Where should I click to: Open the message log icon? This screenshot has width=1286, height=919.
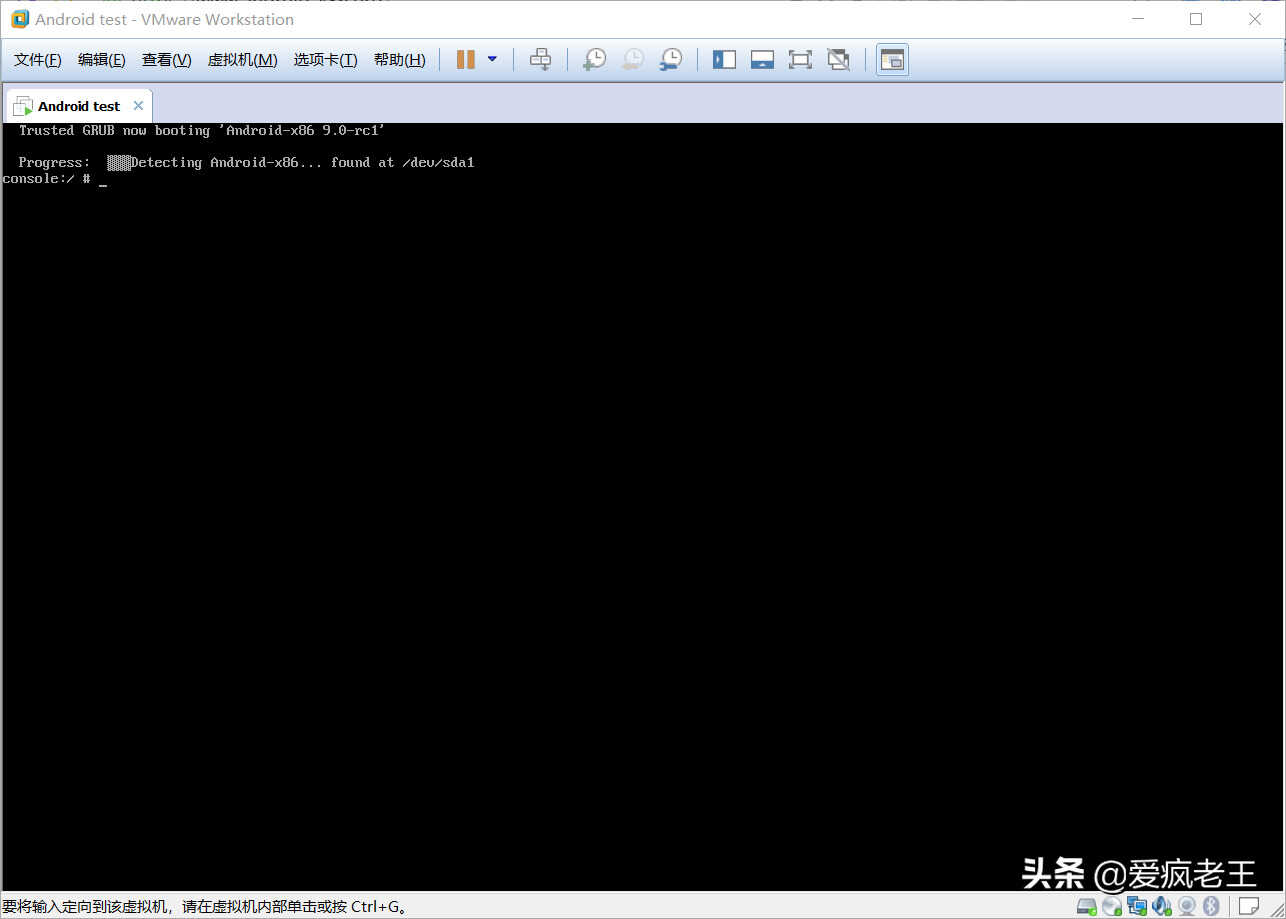pos(1248,906)
